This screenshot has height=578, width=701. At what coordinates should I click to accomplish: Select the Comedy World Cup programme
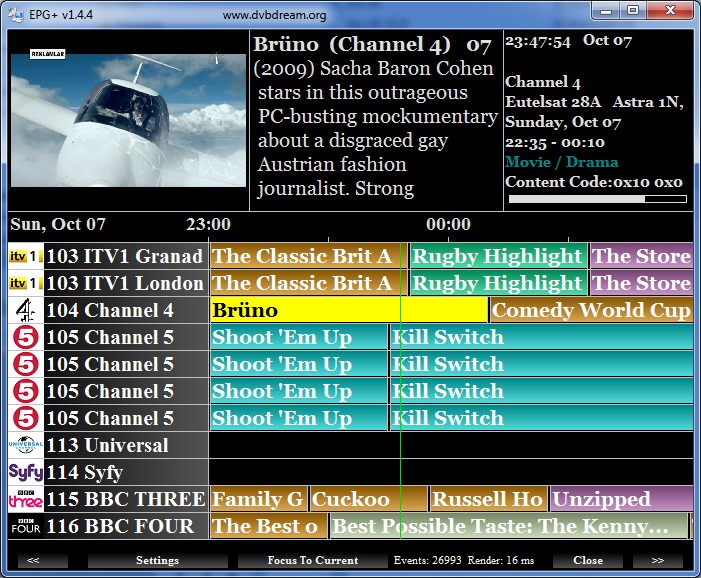coord(591,310)
